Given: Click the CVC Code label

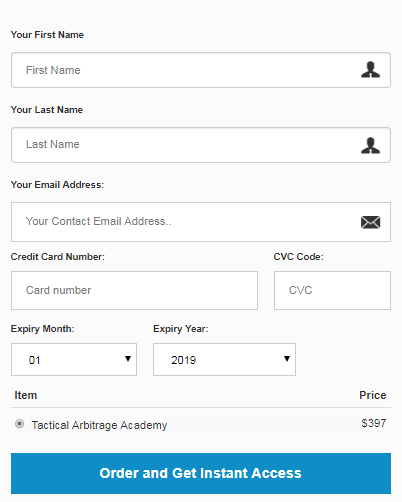Looking at the screenshot, I should [x=299, y=257].
